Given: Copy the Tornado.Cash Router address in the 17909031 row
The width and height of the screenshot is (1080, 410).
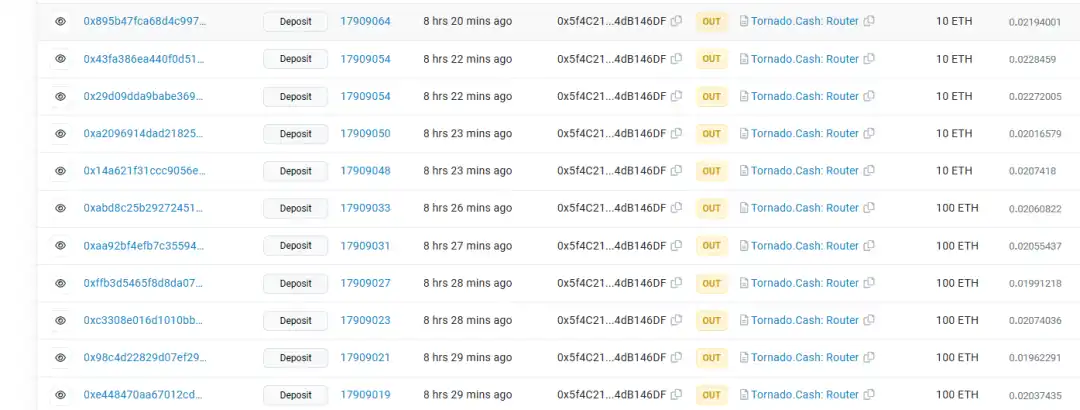Looking at the screenshot, I should pos(869,246).
